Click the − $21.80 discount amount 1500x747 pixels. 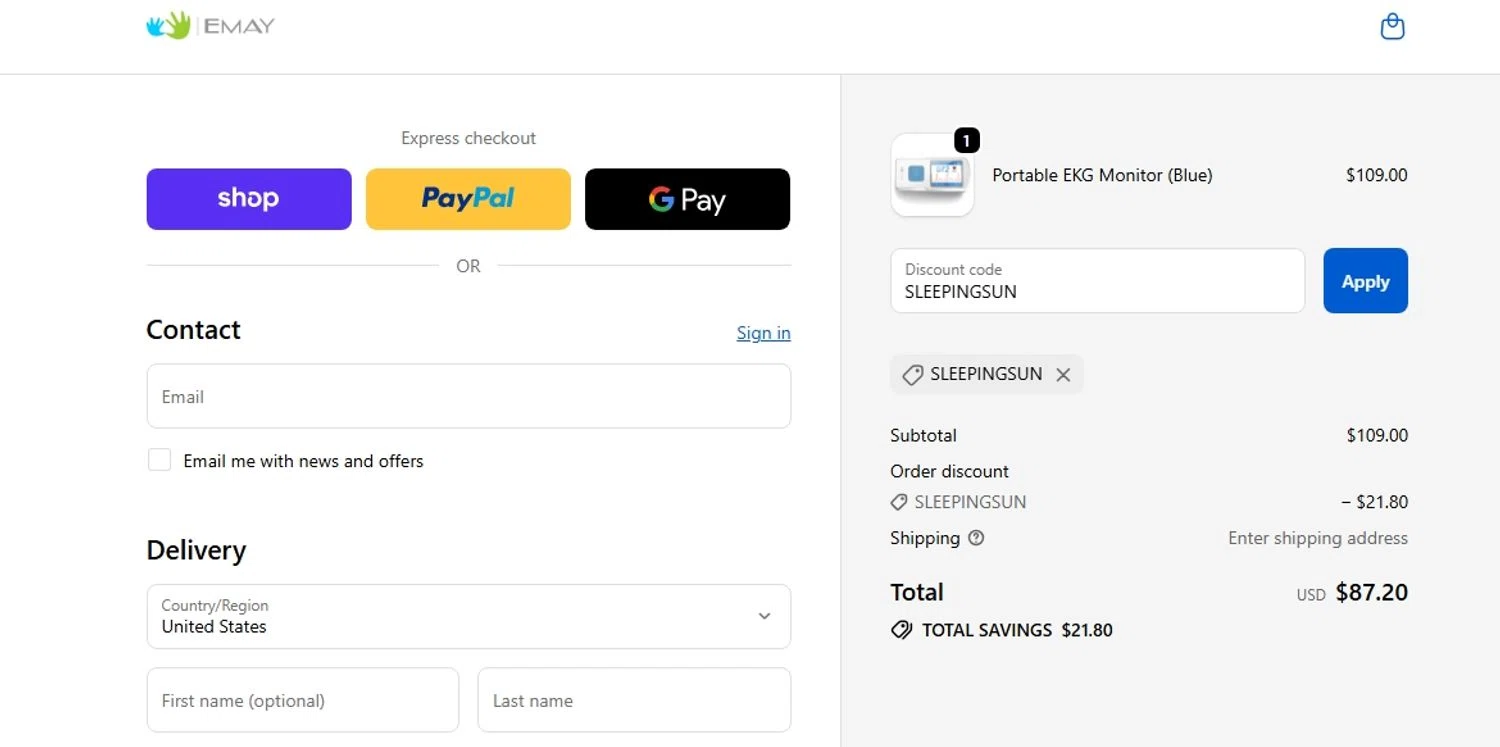click(x=1374, y=502)
